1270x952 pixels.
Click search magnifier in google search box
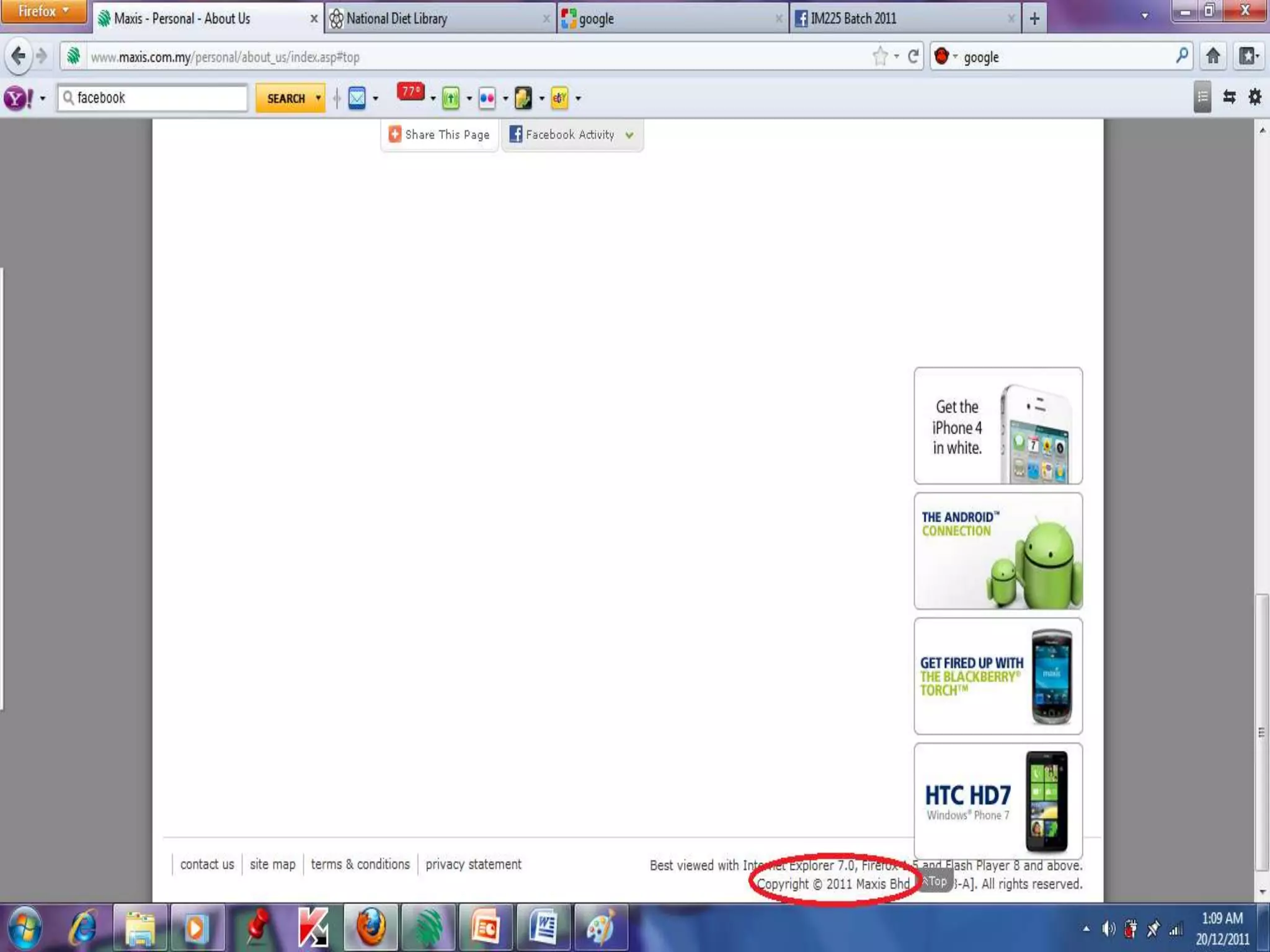tap(1182, 56)
